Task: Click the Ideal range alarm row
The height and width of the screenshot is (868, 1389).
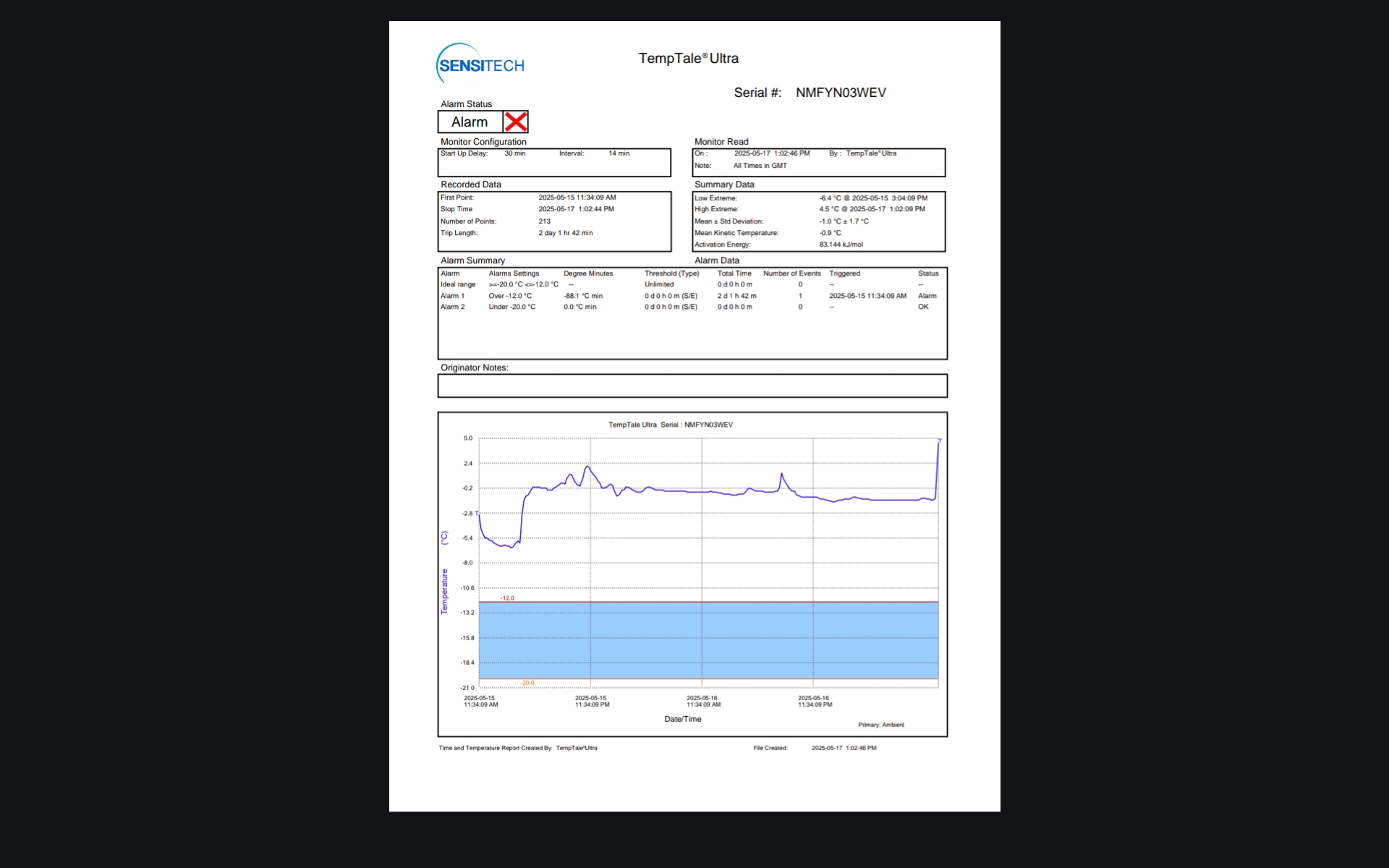Action: click(x=692, y=284)
